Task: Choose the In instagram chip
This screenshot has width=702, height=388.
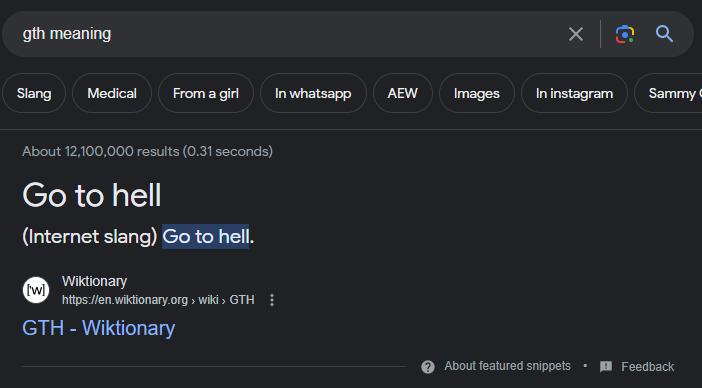Action: (574, 93)
